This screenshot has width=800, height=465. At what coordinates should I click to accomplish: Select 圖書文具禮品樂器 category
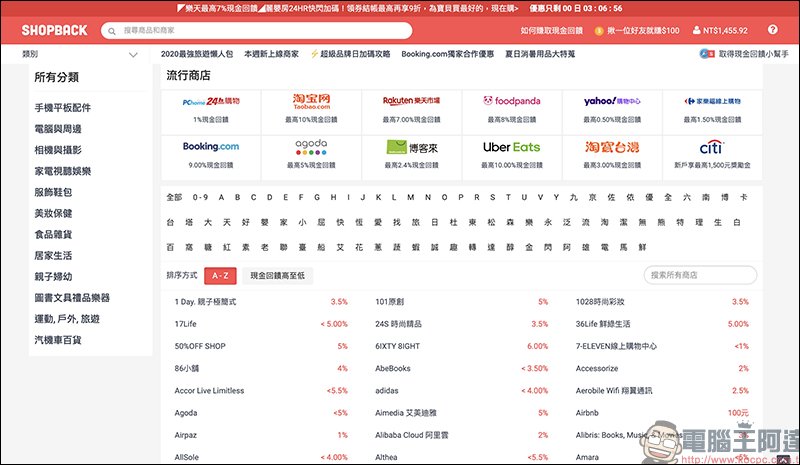tap(72, 298)
